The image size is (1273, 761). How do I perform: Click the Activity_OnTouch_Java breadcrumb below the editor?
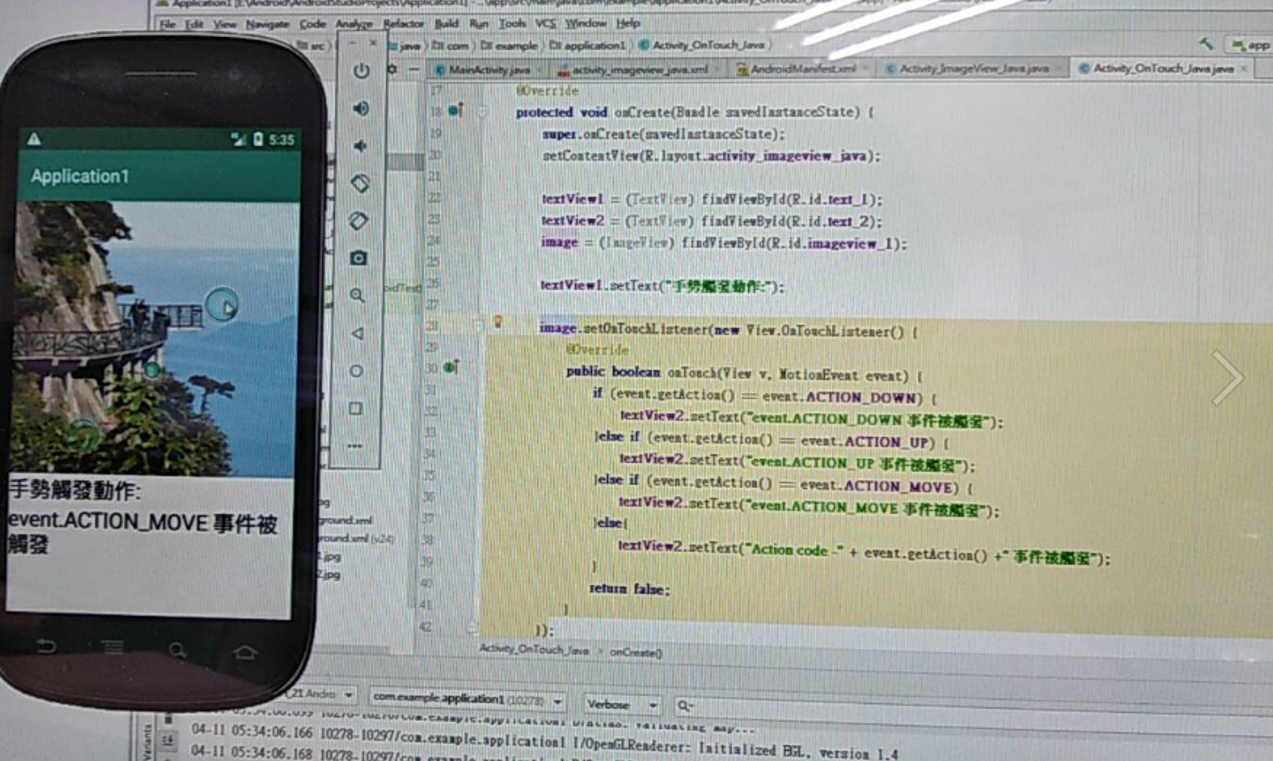tap(534, 649)
